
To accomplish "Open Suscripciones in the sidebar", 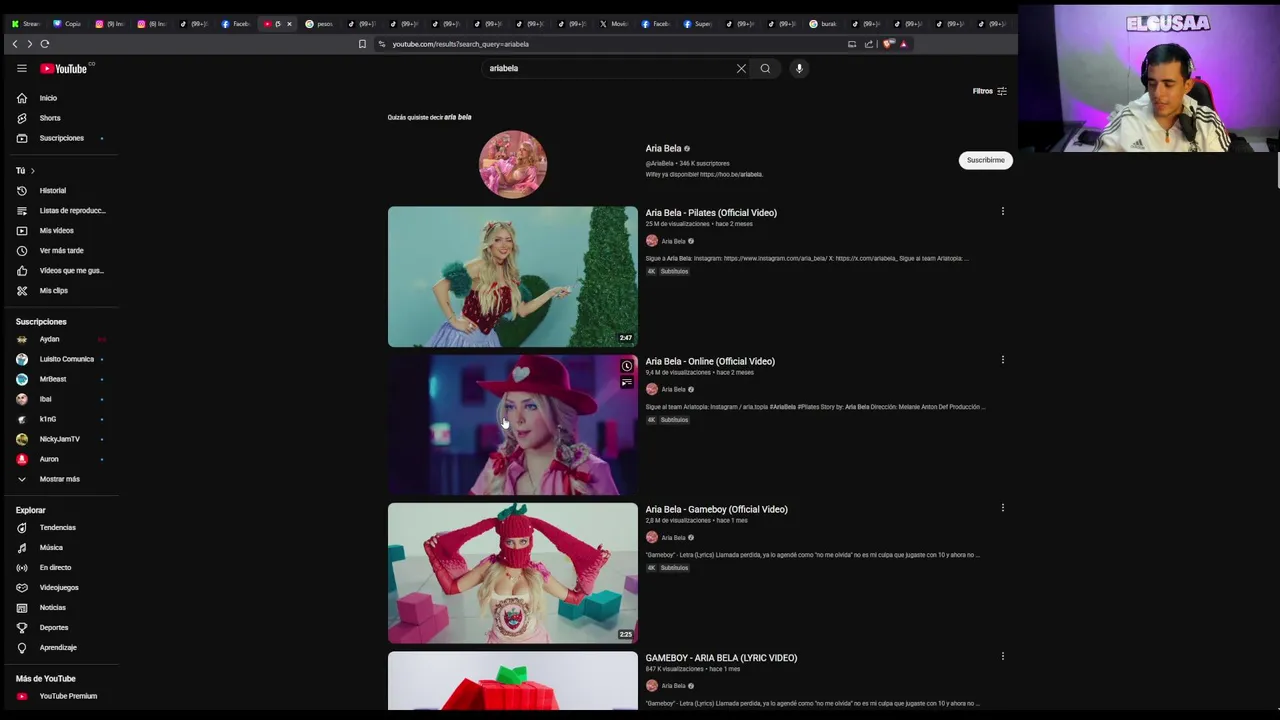I will pos(60,138).
